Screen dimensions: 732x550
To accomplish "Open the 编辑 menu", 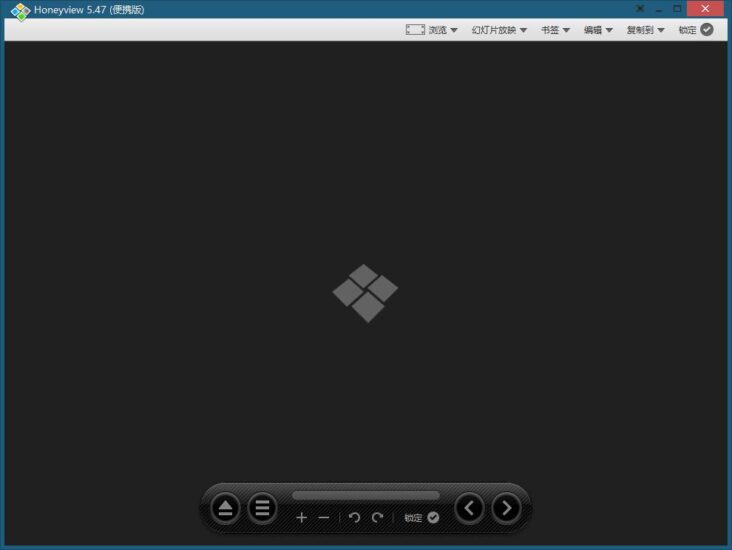I will 598,30.
